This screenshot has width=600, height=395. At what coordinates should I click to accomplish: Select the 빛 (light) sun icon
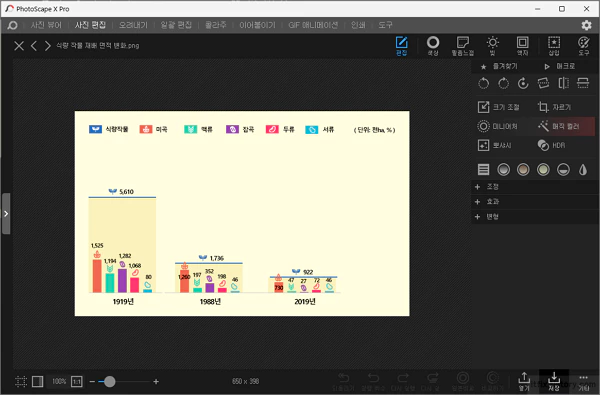492,46
